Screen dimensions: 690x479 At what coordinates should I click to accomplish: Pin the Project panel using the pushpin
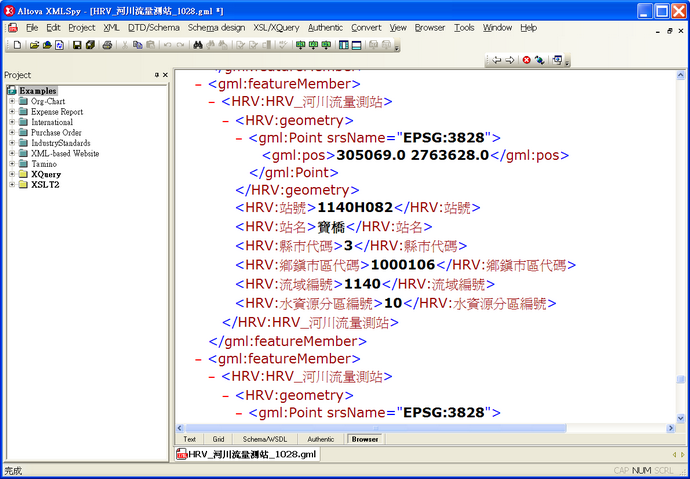tap(156, 75)
